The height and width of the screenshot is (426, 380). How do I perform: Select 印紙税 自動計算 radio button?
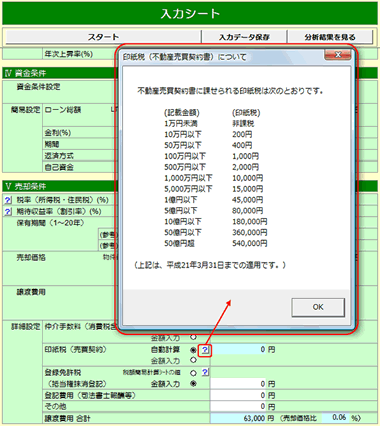click(193, 350)
